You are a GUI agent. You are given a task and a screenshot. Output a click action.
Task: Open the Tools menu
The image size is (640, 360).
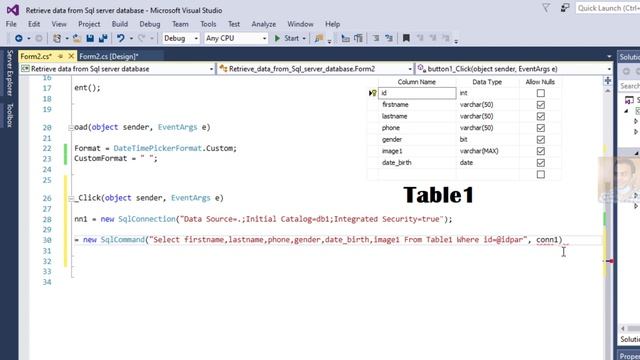(x=208, y=24)
